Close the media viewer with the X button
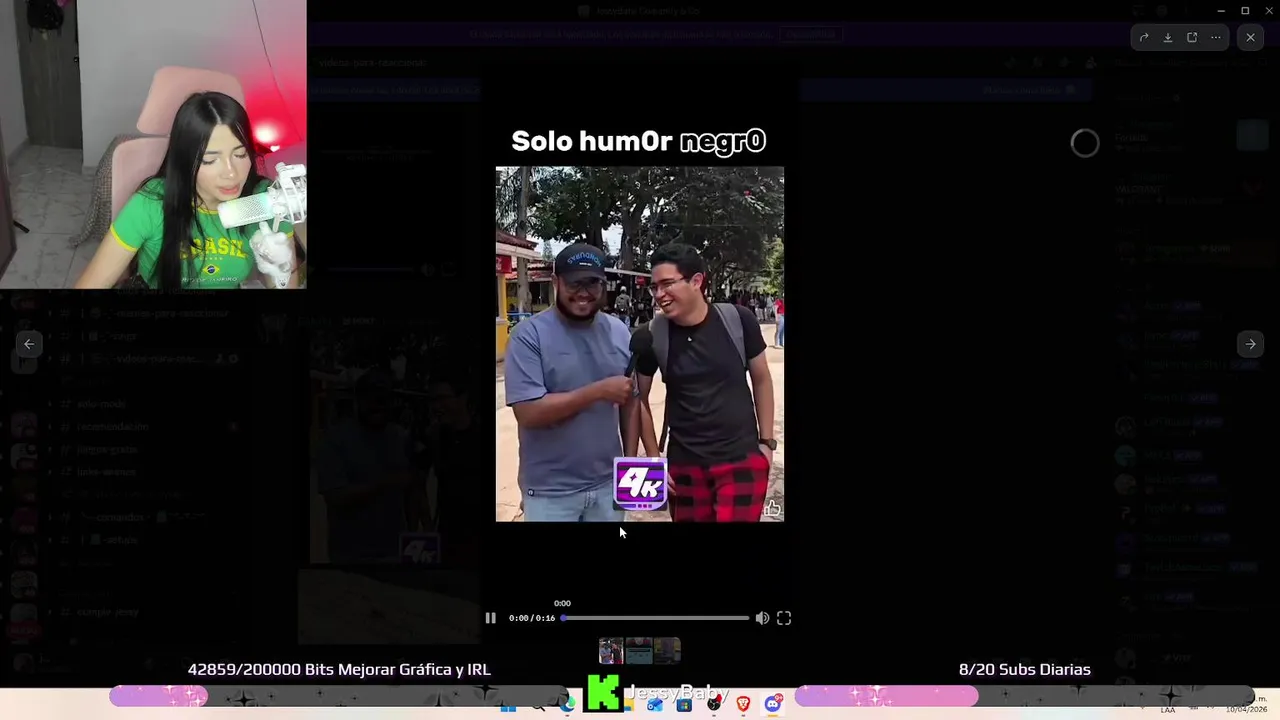1280x720 pixels. pos(1250,37)
